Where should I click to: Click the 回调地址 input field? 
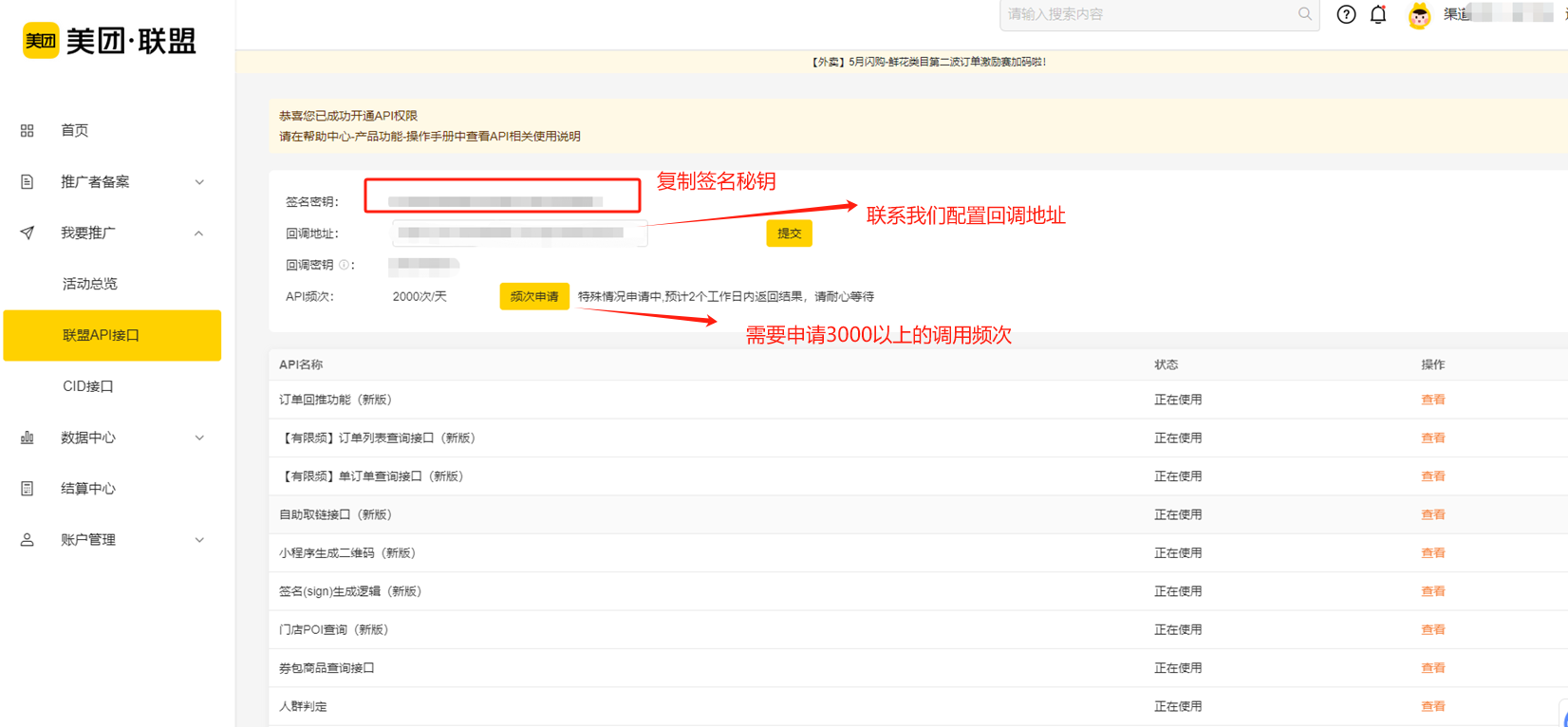click(x=519, y=233)
